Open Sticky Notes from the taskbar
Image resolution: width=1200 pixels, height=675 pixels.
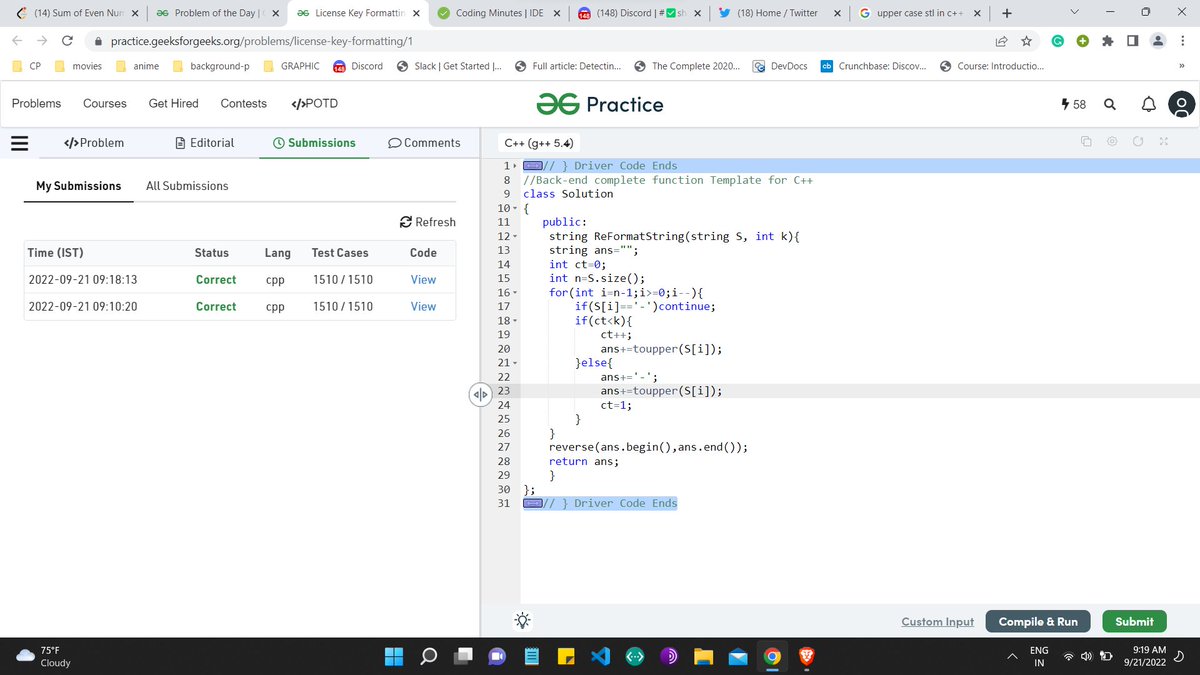tap(565, 657)
